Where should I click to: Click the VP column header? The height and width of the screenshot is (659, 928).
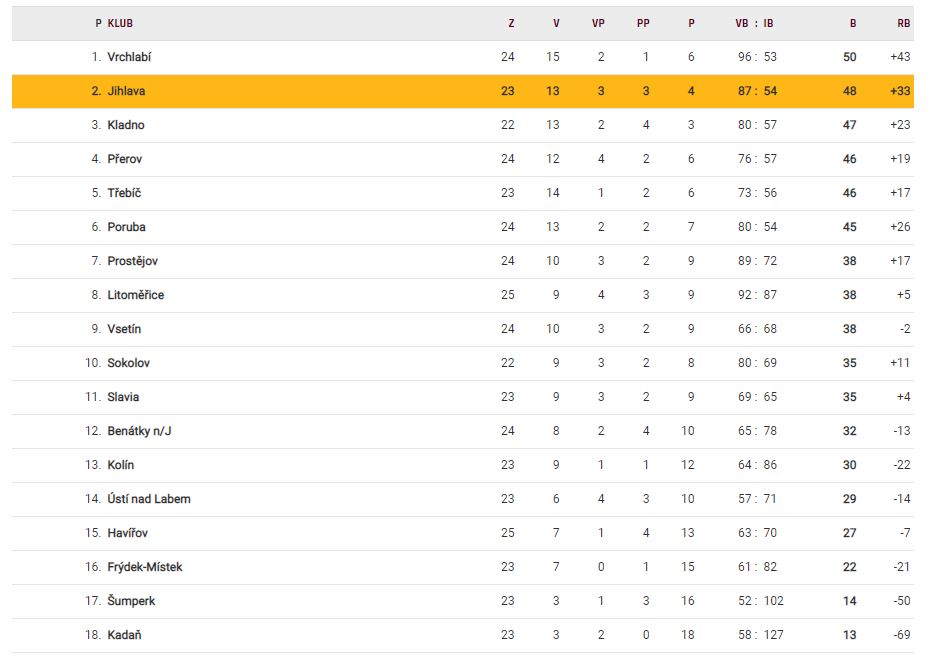[598, 23]
